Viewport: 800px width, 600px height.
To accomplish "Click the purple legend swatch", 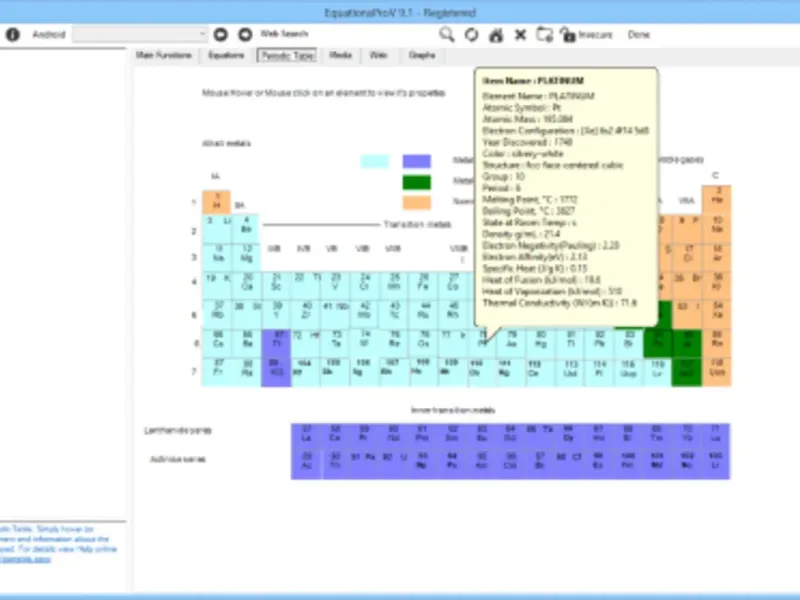I will [x=416, y=161].
